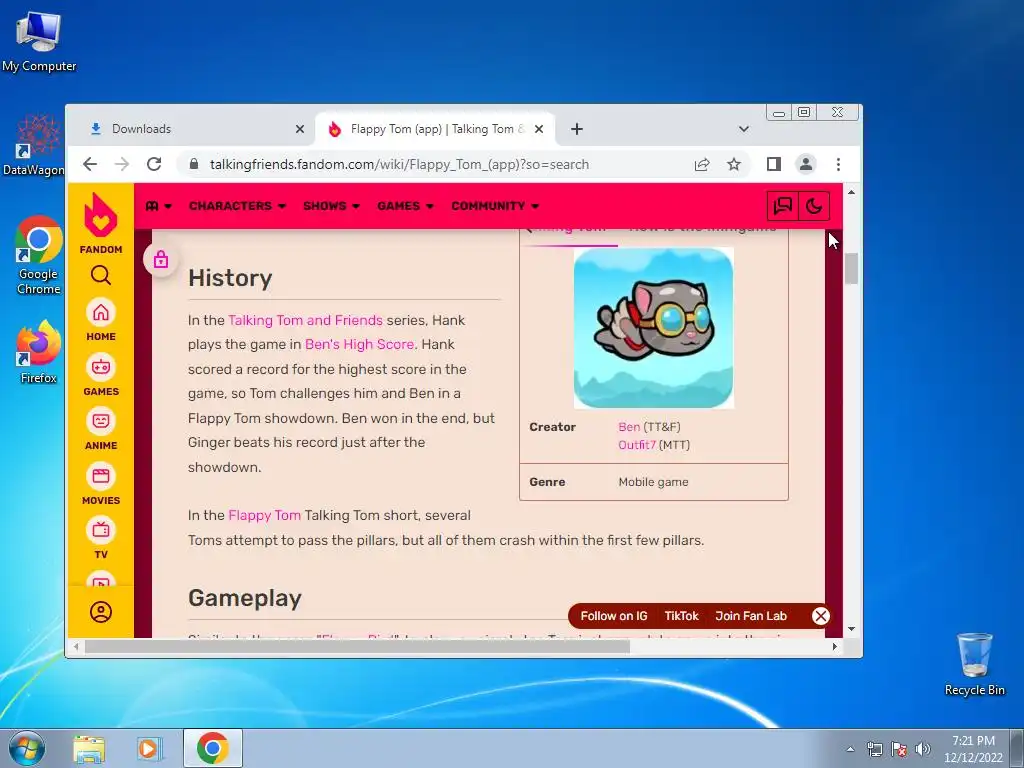Open Ben's High Score link

tap(359, 344)
